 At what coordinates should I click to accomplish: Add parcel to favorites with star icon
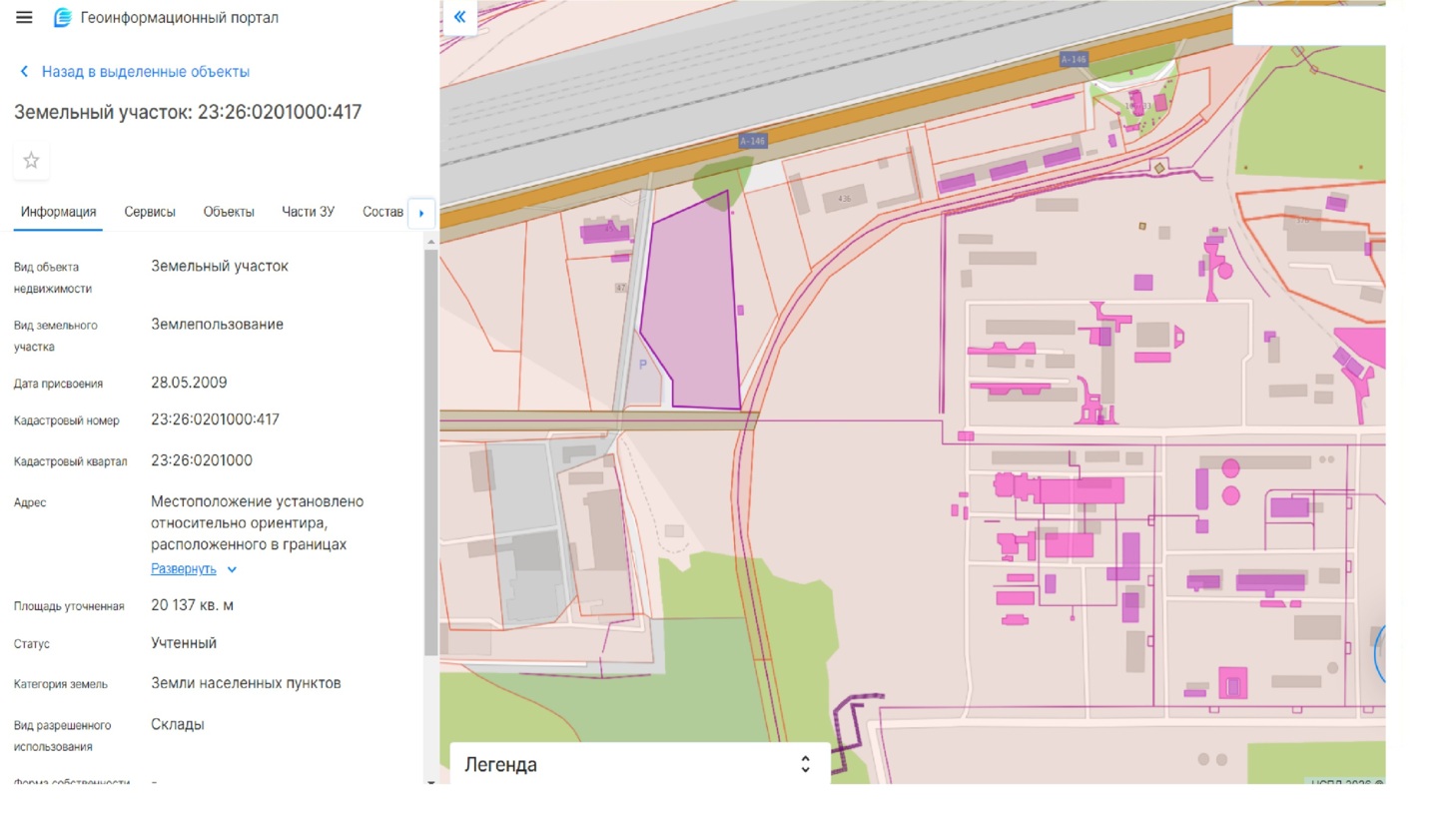click(31, 160)
